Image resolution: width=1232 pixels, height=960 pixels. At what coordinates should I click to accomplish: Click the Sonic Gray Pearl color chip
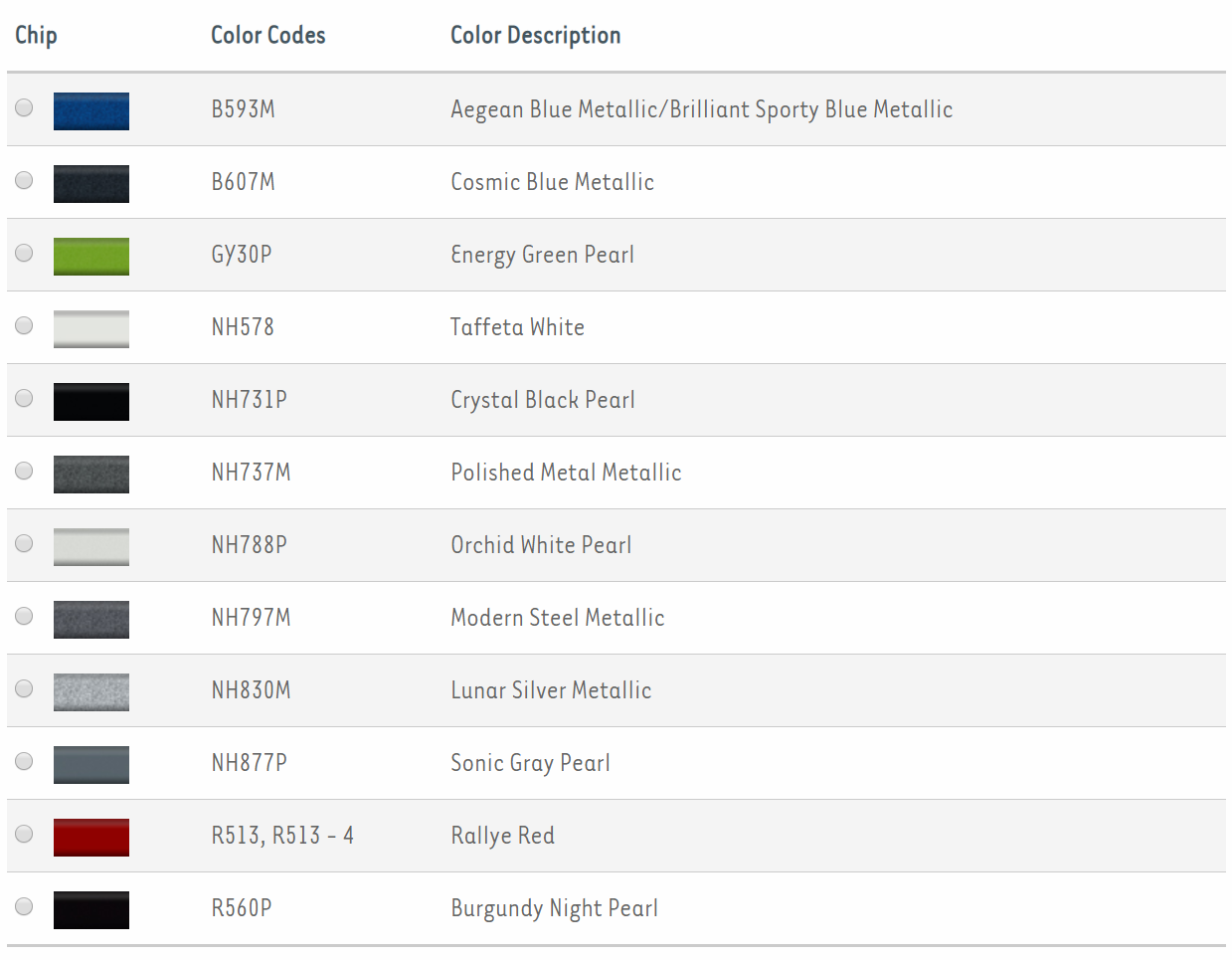(91, 764)
